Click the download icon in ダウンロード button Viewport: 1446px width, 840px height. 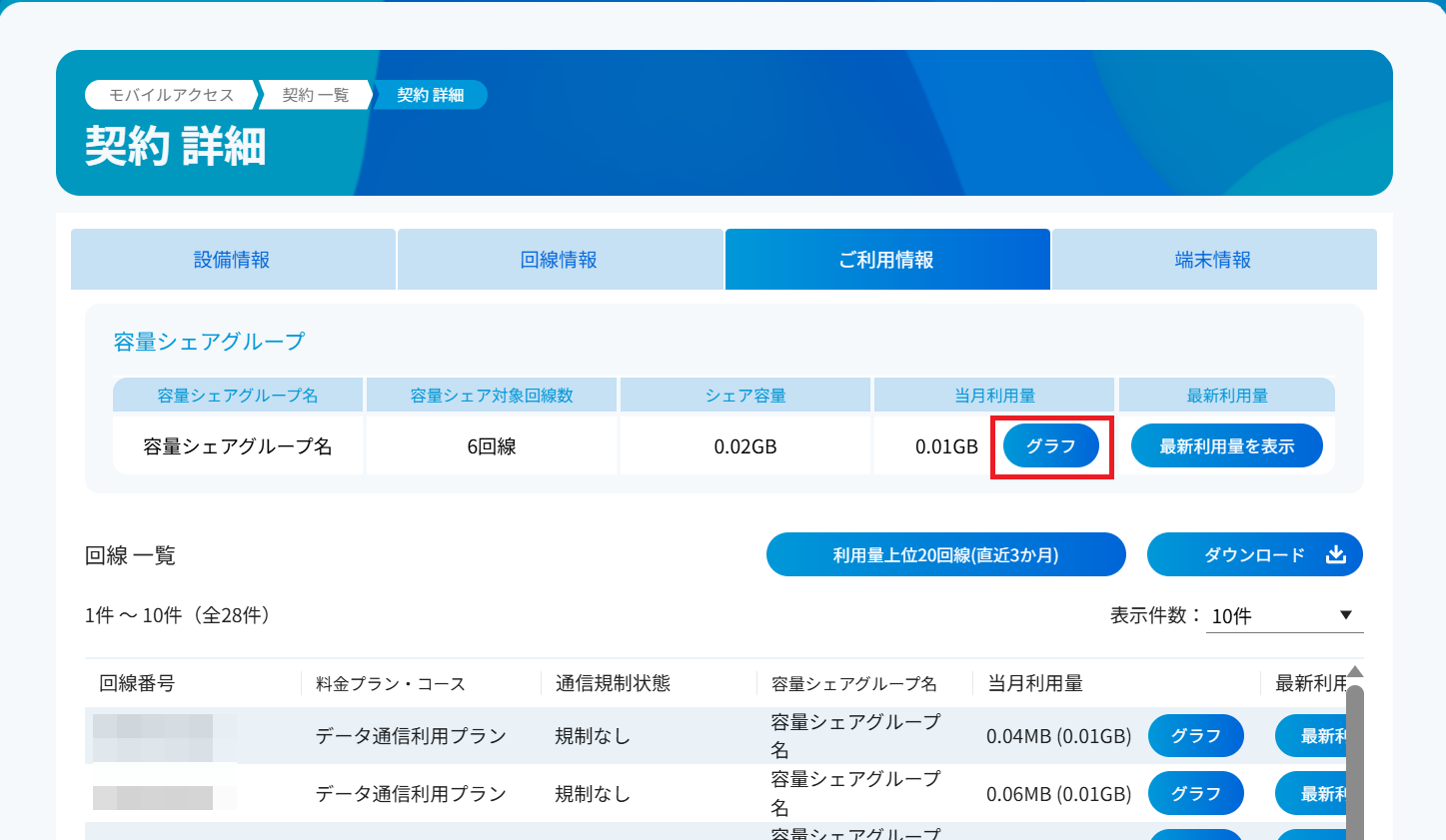[x=1336, y=554]
